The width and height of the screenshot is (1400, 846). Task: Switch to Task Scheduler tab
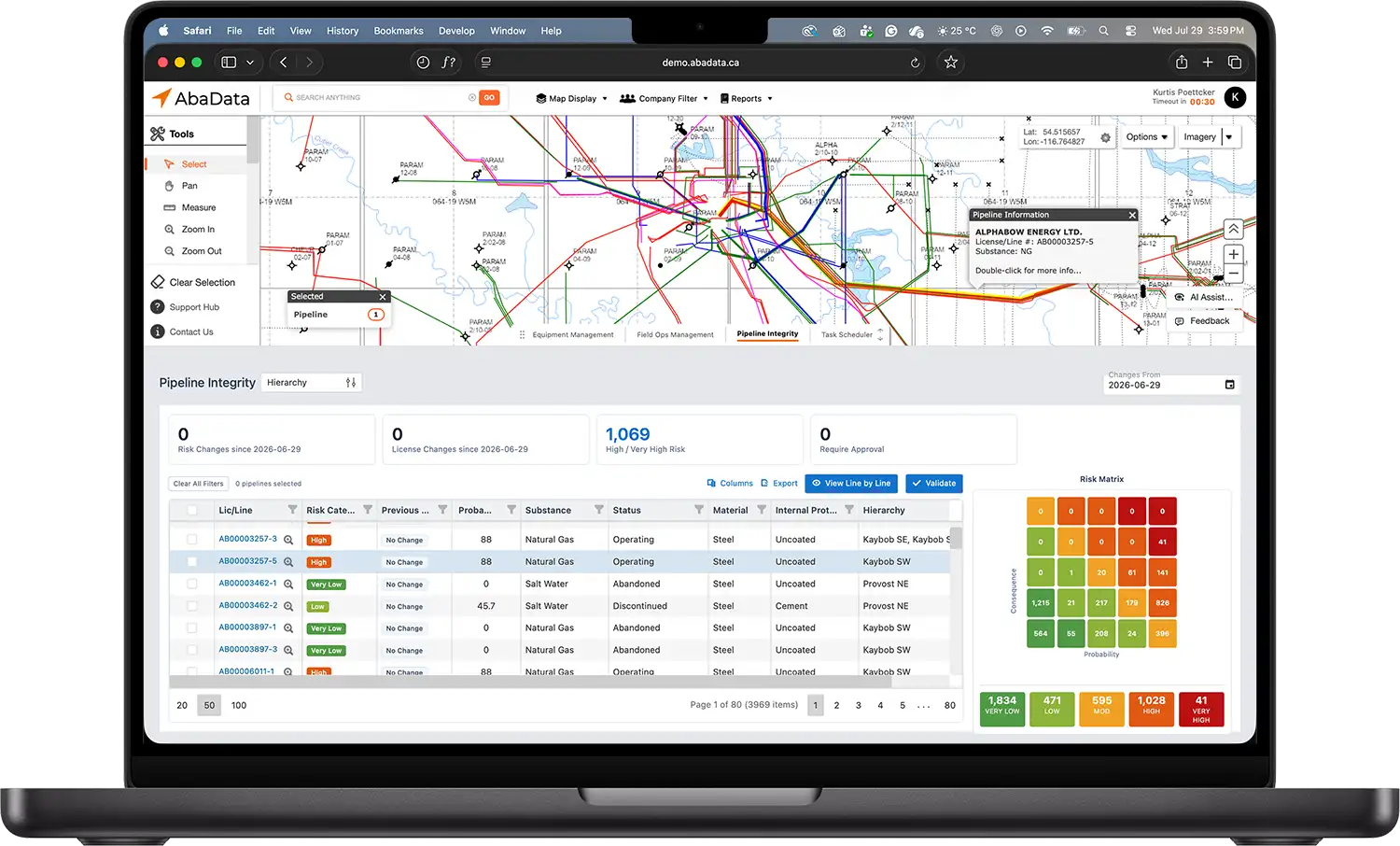click(847, 334)
